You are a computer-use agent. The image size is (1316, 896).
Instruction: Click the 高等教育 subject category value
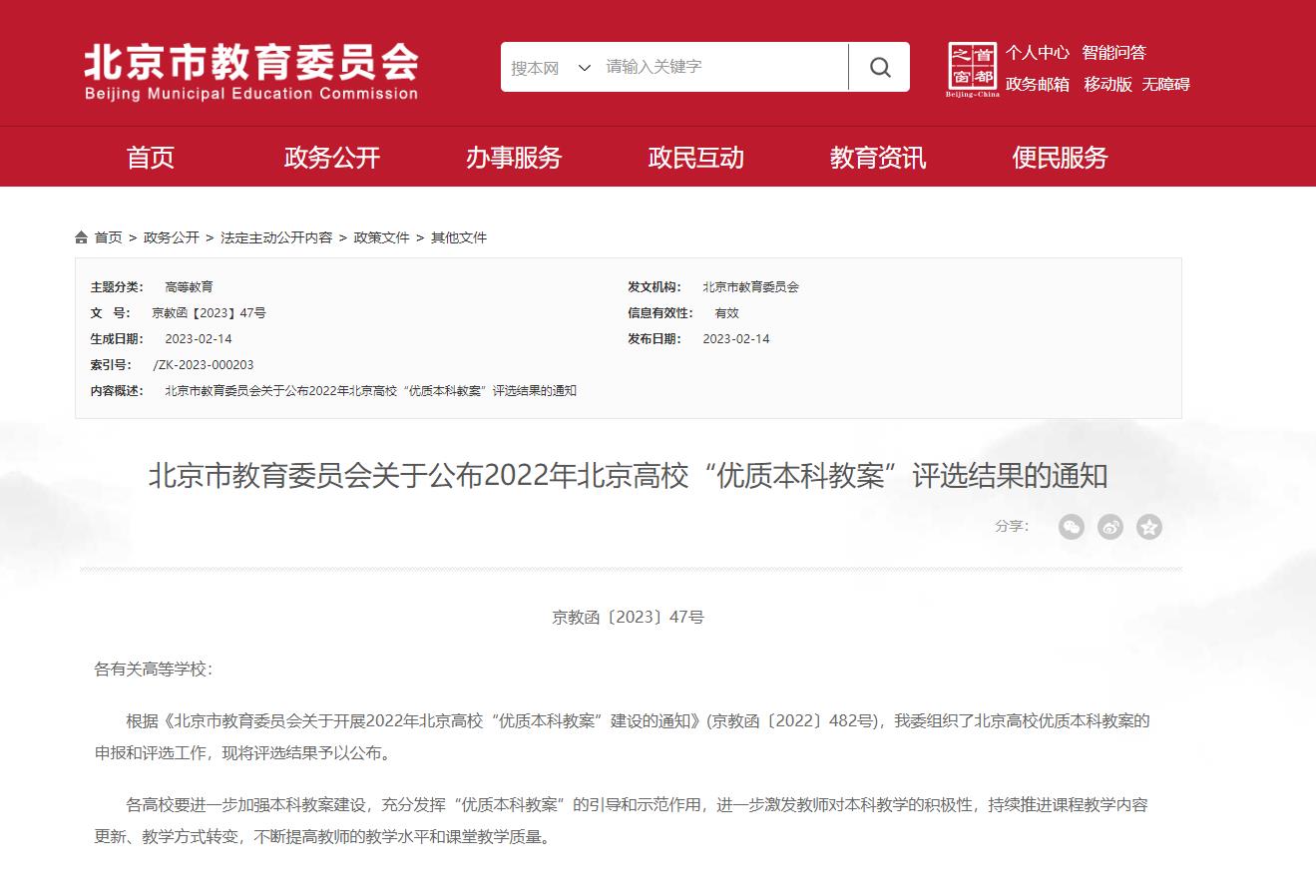(x=189, y=287)
